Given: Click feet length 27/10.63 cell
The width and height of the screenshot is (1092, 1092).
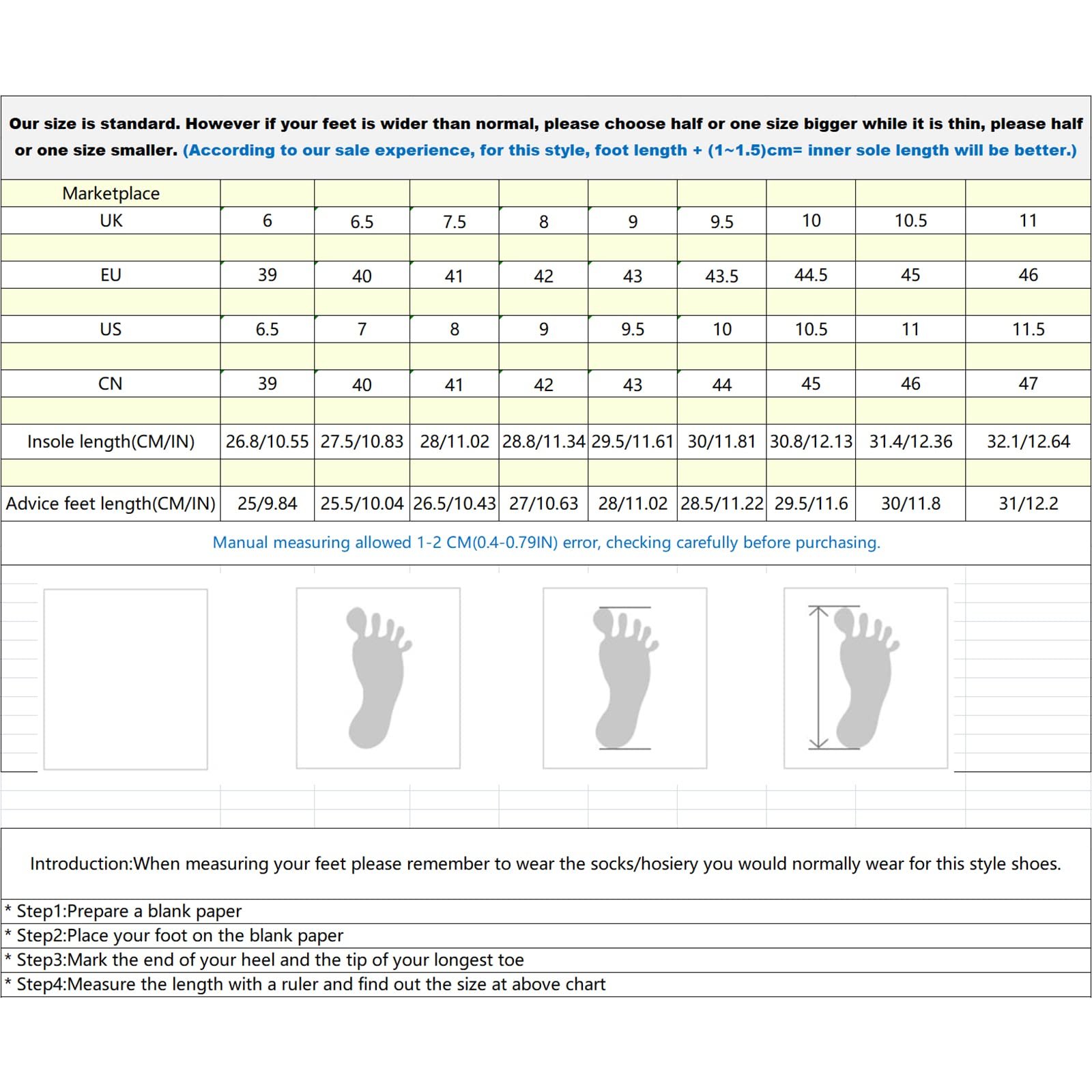Looking at the screenshot, I should pos(544,504).
